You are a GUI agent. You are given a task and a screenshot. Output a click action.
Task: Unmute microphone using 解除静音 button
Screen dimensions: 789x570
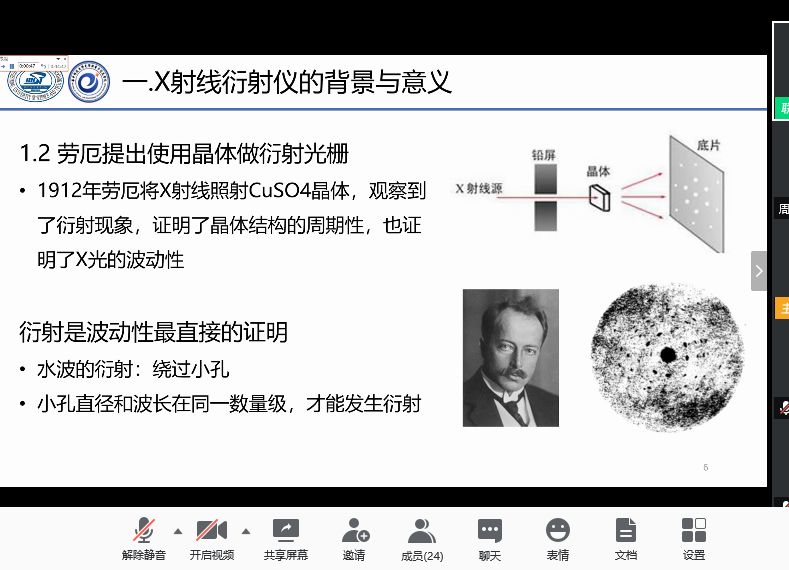click(144, 539)
